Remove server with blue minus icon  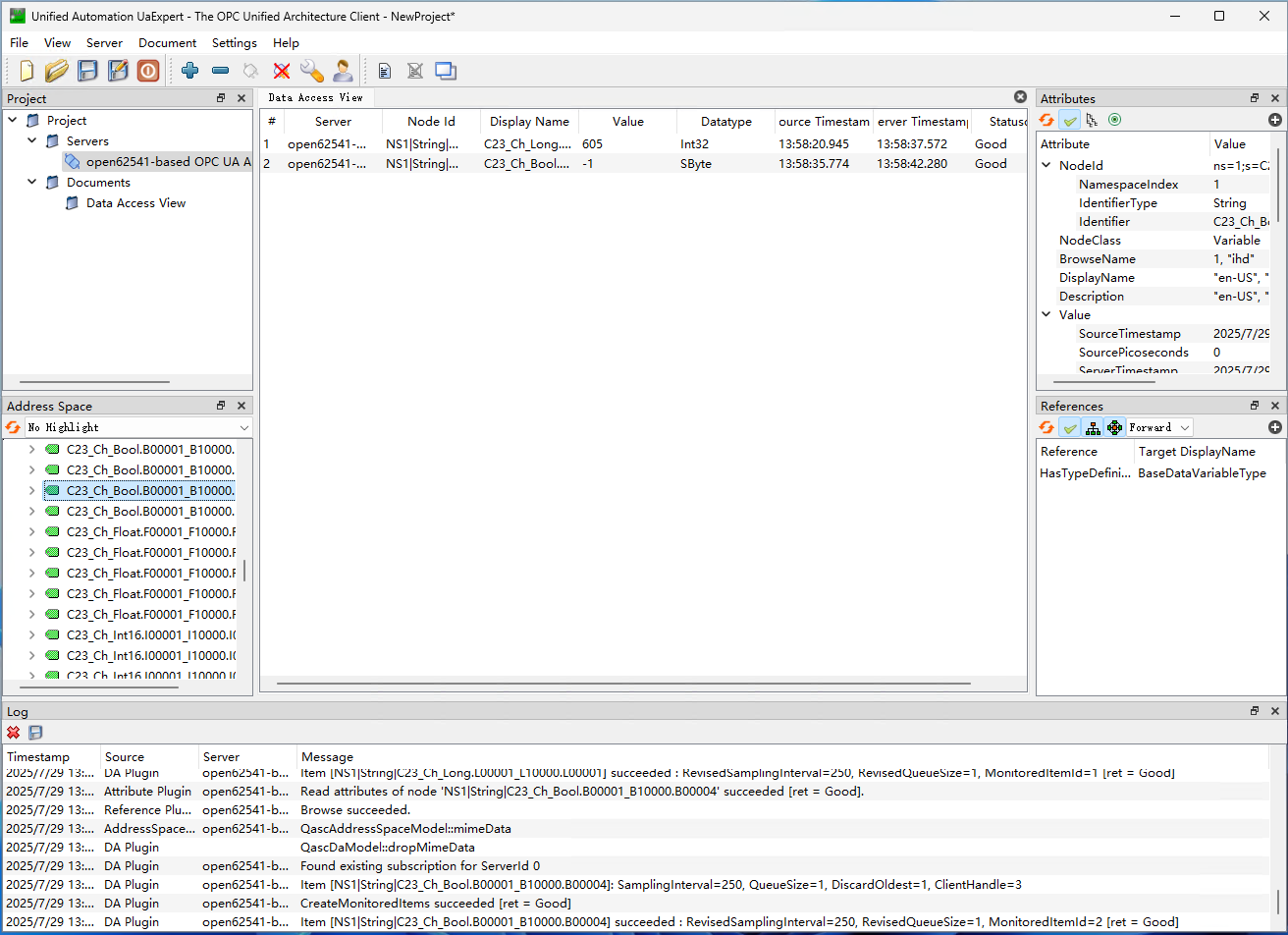point(221,71)
